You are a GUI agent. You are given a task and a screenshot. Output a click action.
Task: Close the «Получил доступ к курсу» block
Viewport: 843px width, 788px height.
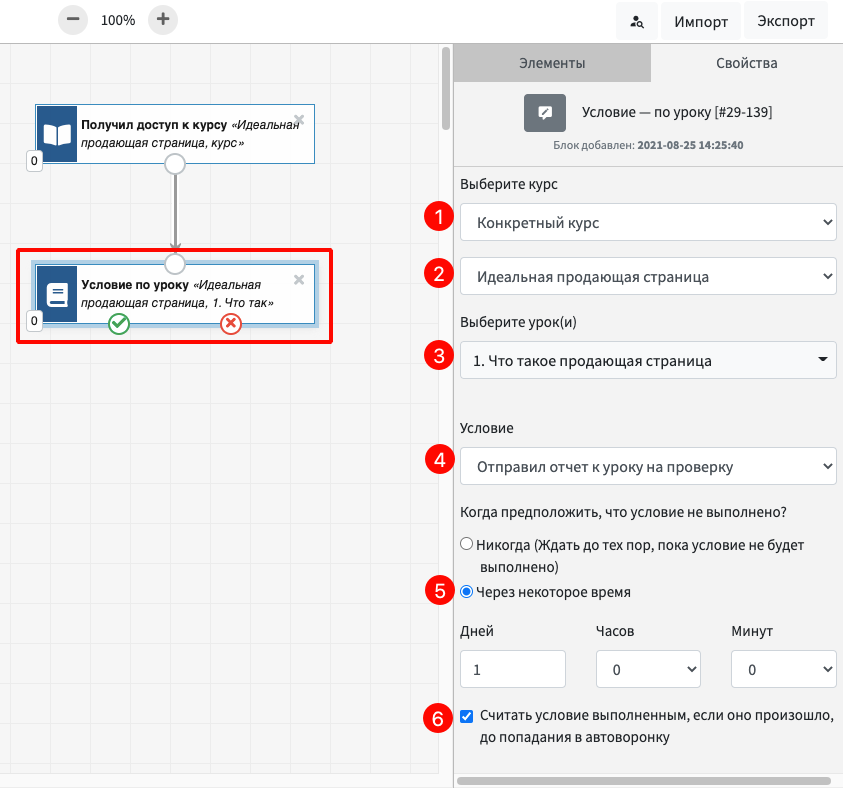(x=299, y=119)
